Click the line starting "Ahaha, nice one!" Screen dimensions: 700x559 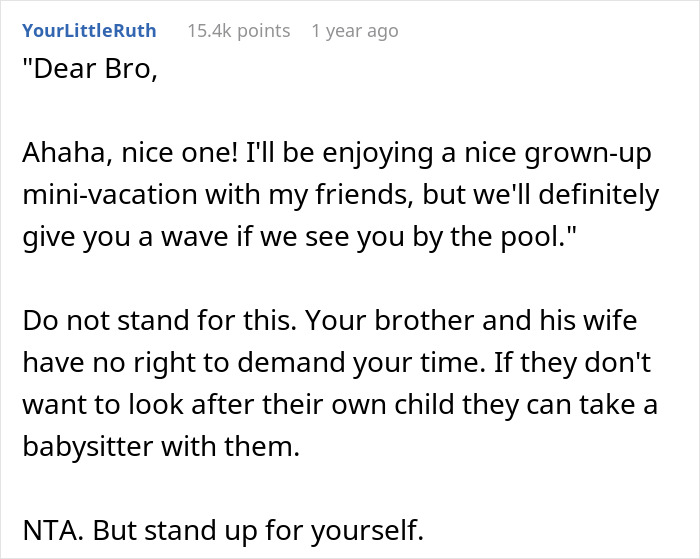[x=337, y=153]
